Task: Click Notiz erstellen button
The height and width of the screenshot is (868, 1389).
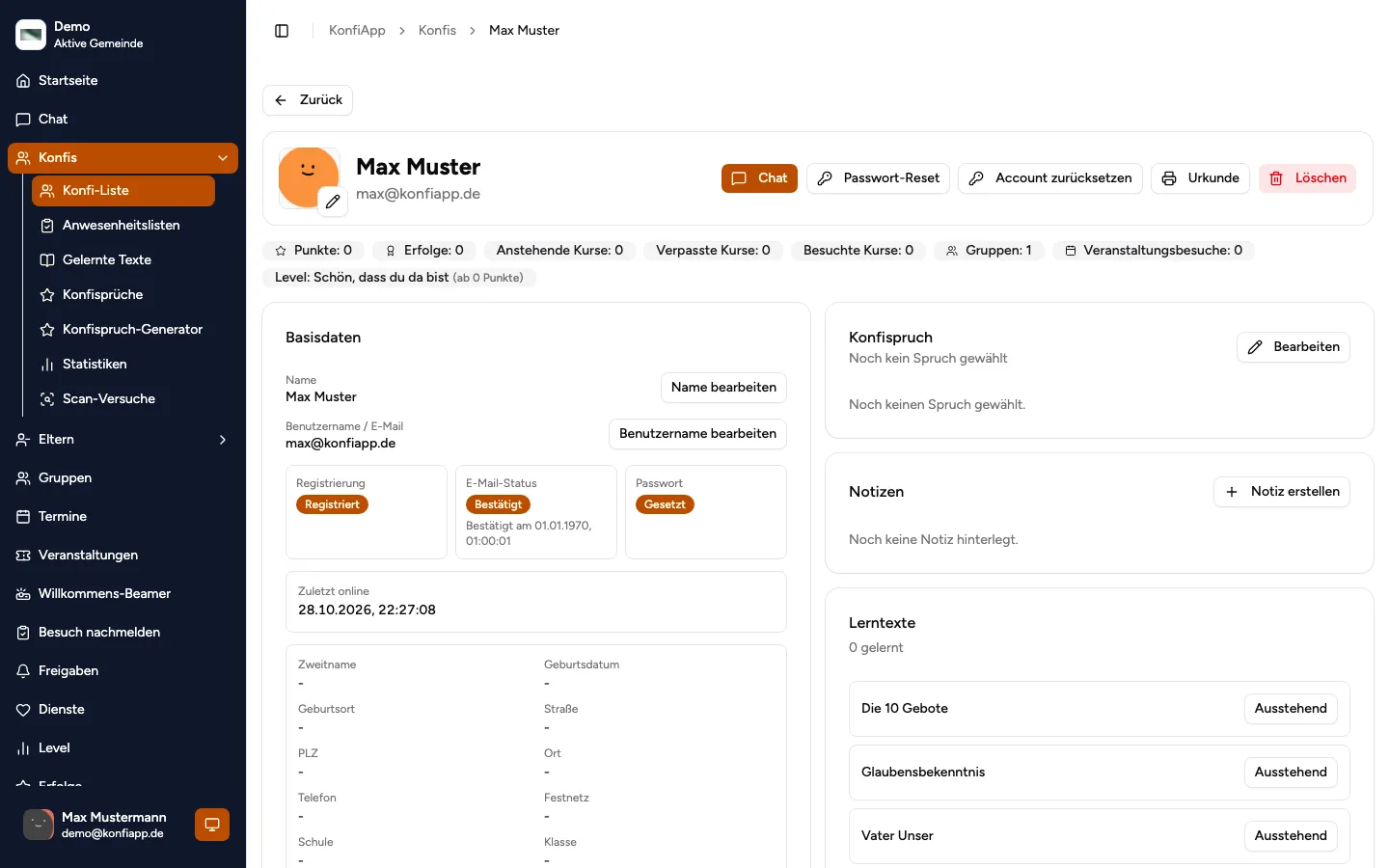Action: coord(1282,492)
